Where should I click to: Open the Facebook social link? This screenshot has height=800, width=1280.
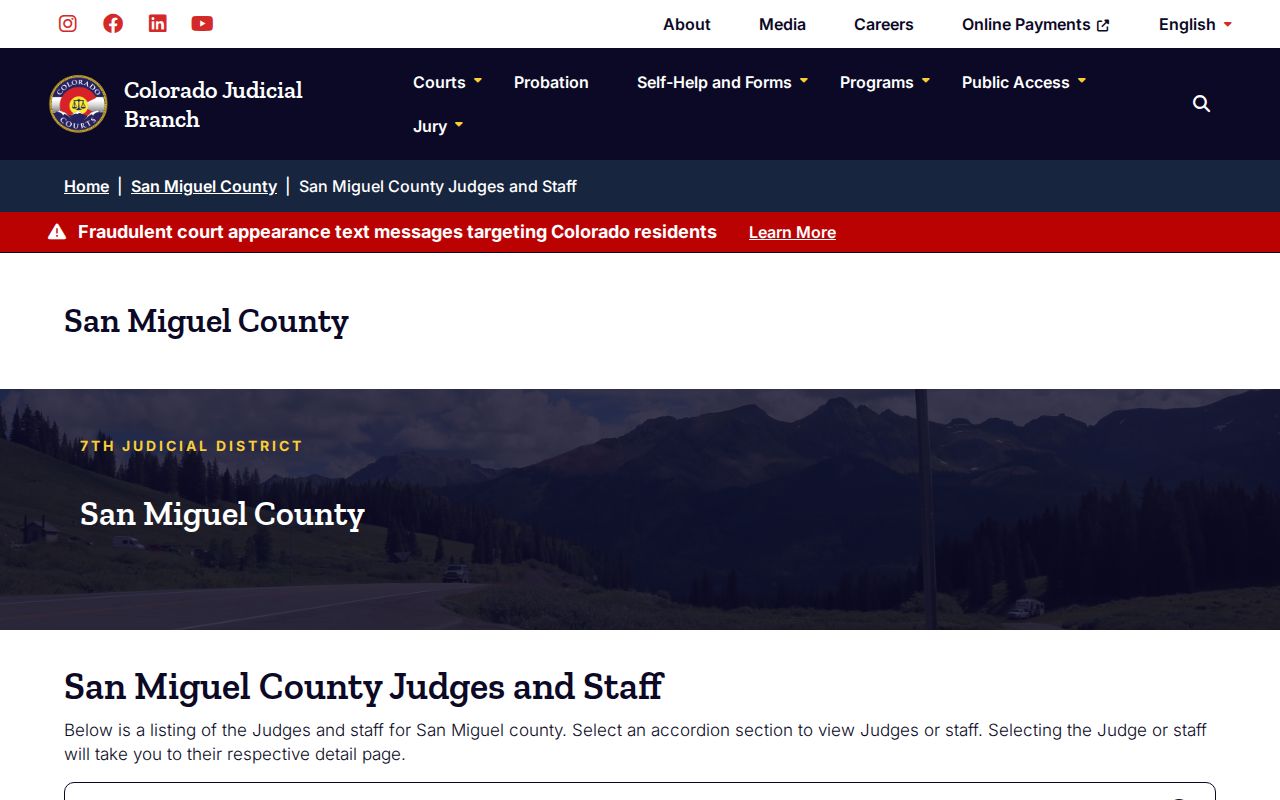pyautogui.click(x=113, y=24)
